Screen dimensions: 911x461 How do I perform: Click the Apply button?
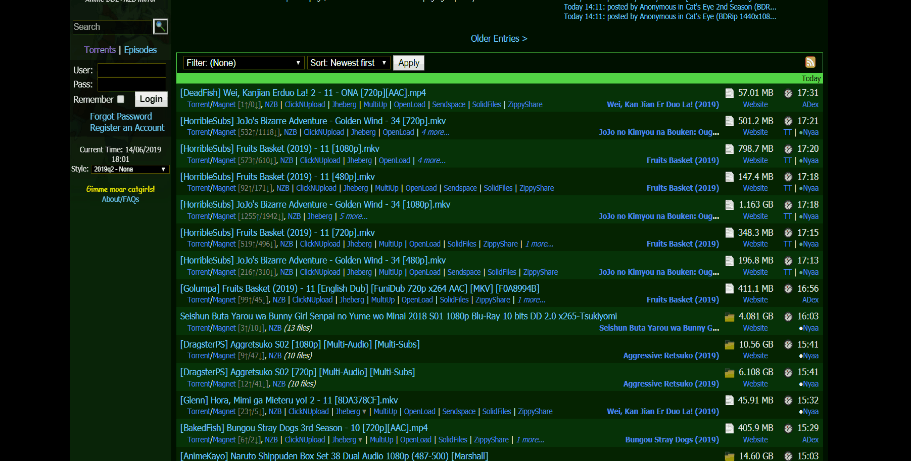pos(408,63)
